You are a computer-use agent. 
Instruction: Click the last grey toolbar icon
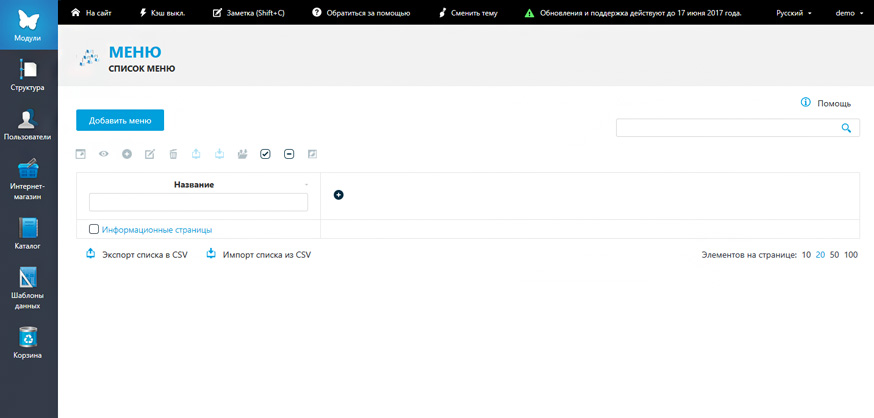(313, 154)
